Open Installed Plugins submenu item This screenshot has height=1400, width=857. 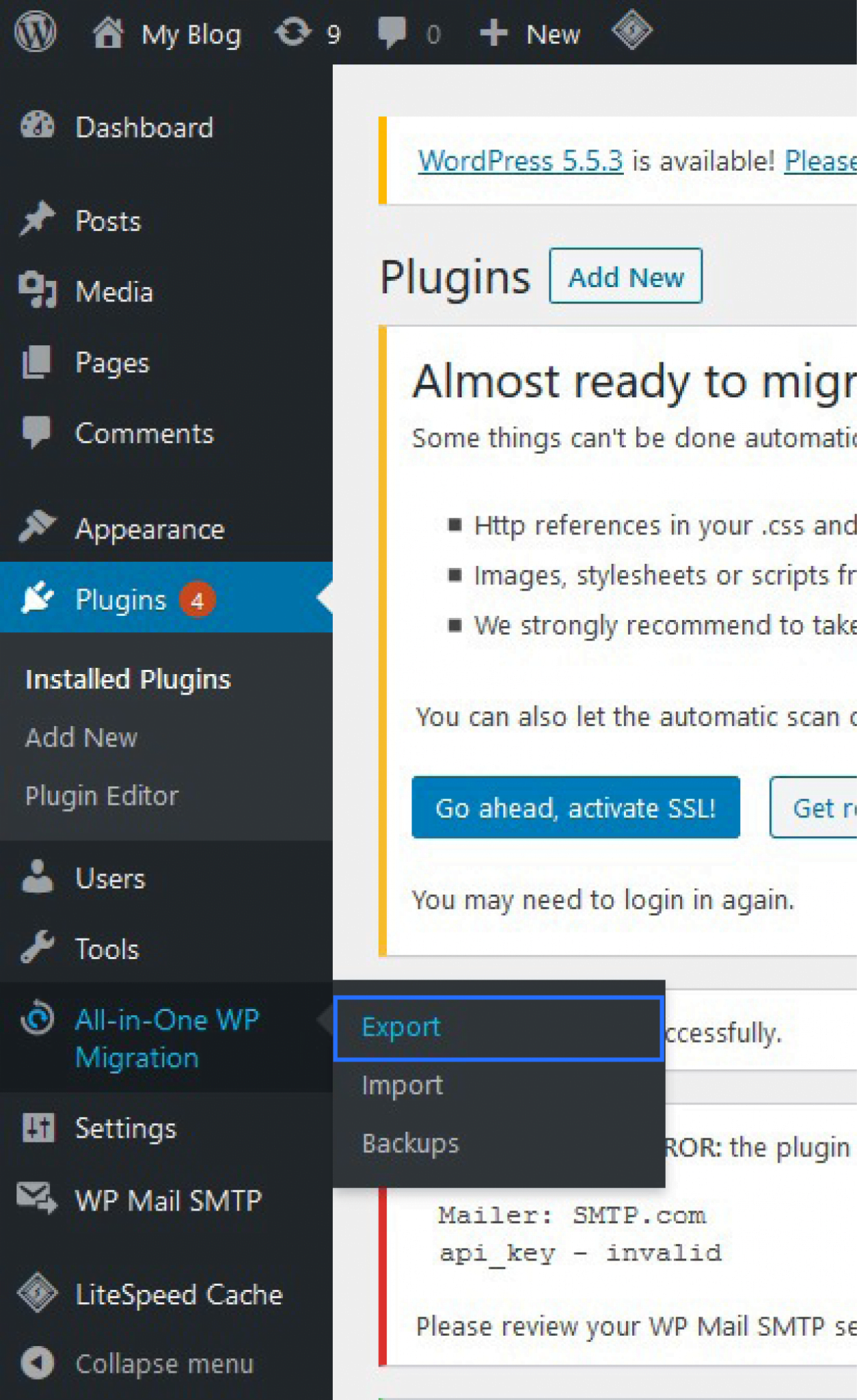128,679
